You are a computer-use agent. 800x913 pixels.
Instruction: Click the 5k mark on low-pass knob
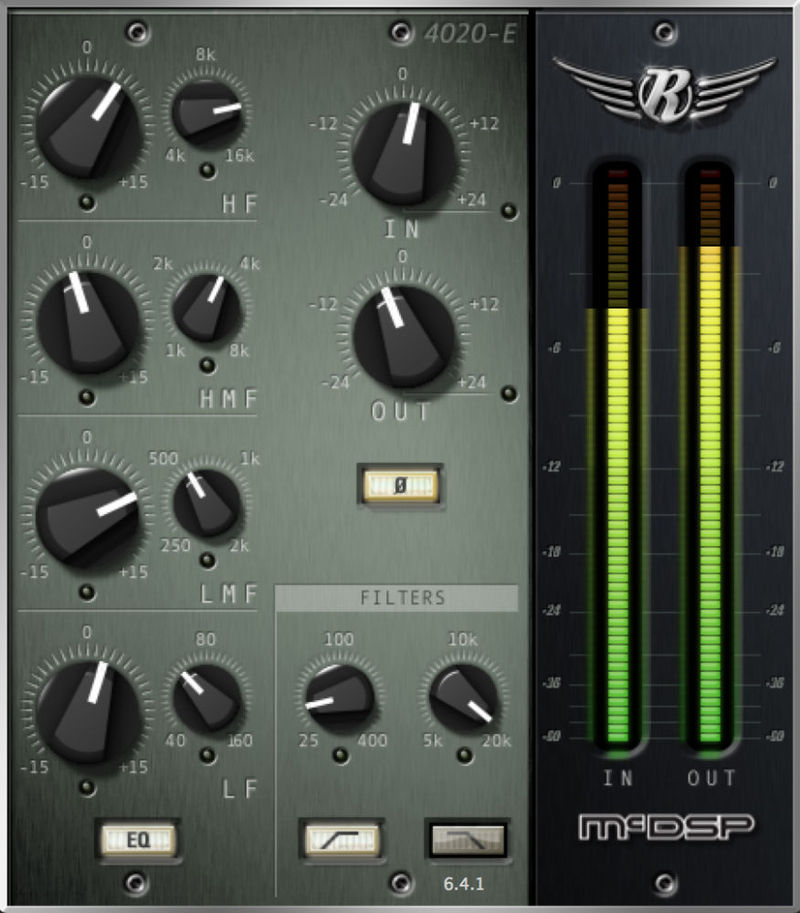433,741
